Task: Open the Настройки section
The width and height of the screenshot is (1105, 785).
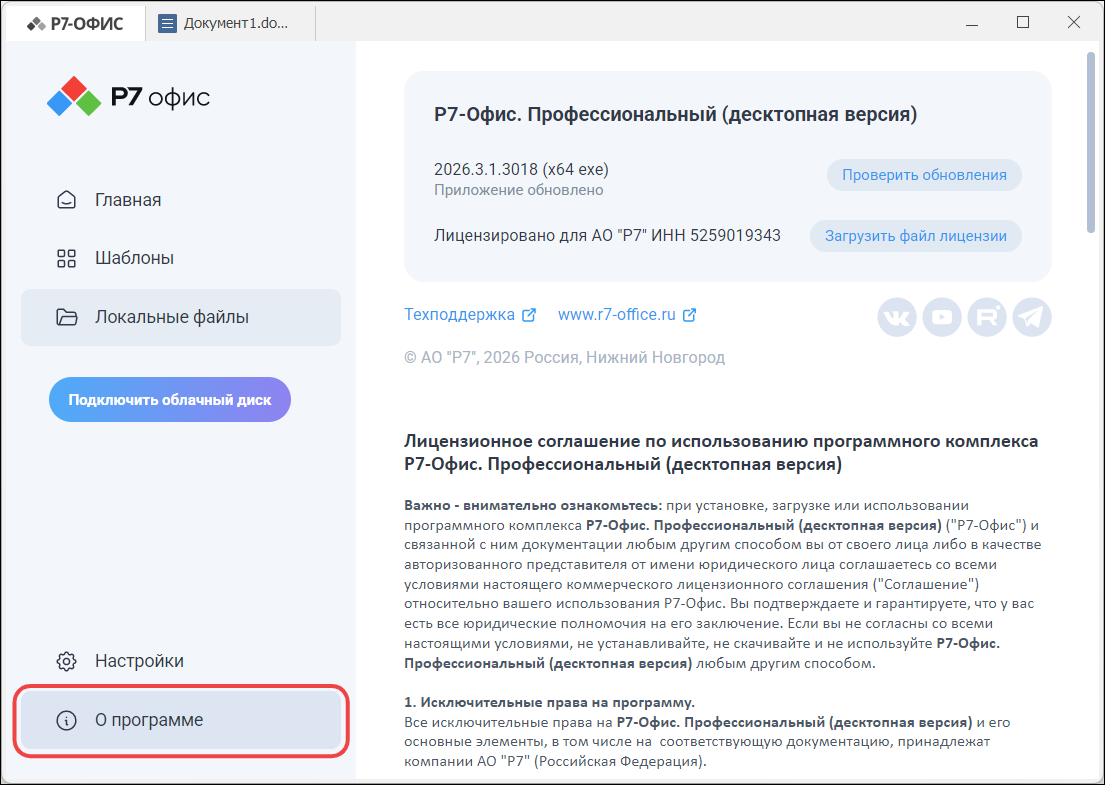Action: click(x=181, y=661)
